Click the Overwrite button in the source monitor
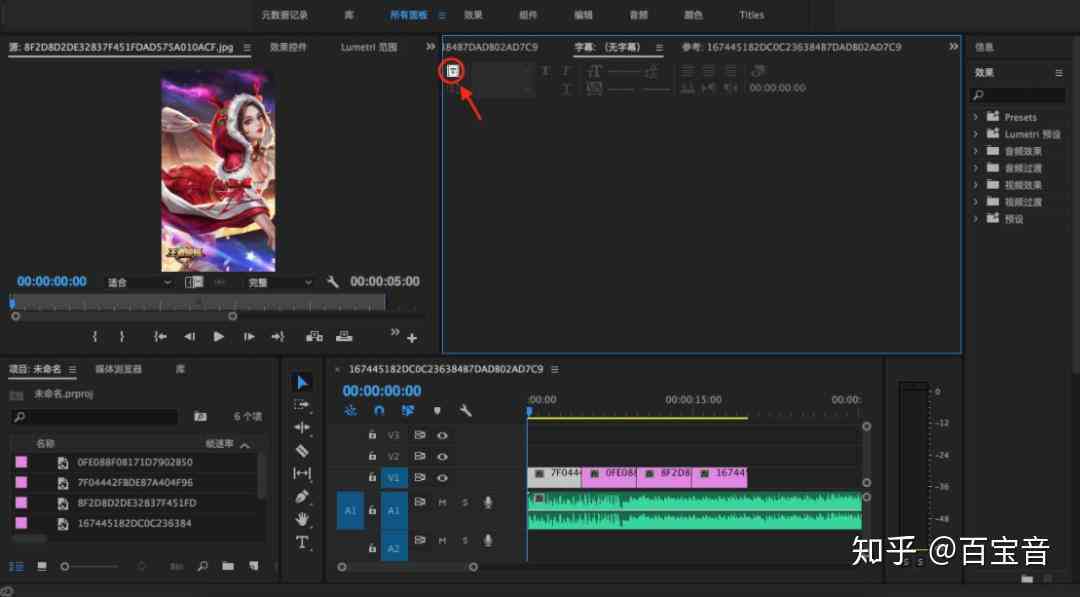 point(344,337)
